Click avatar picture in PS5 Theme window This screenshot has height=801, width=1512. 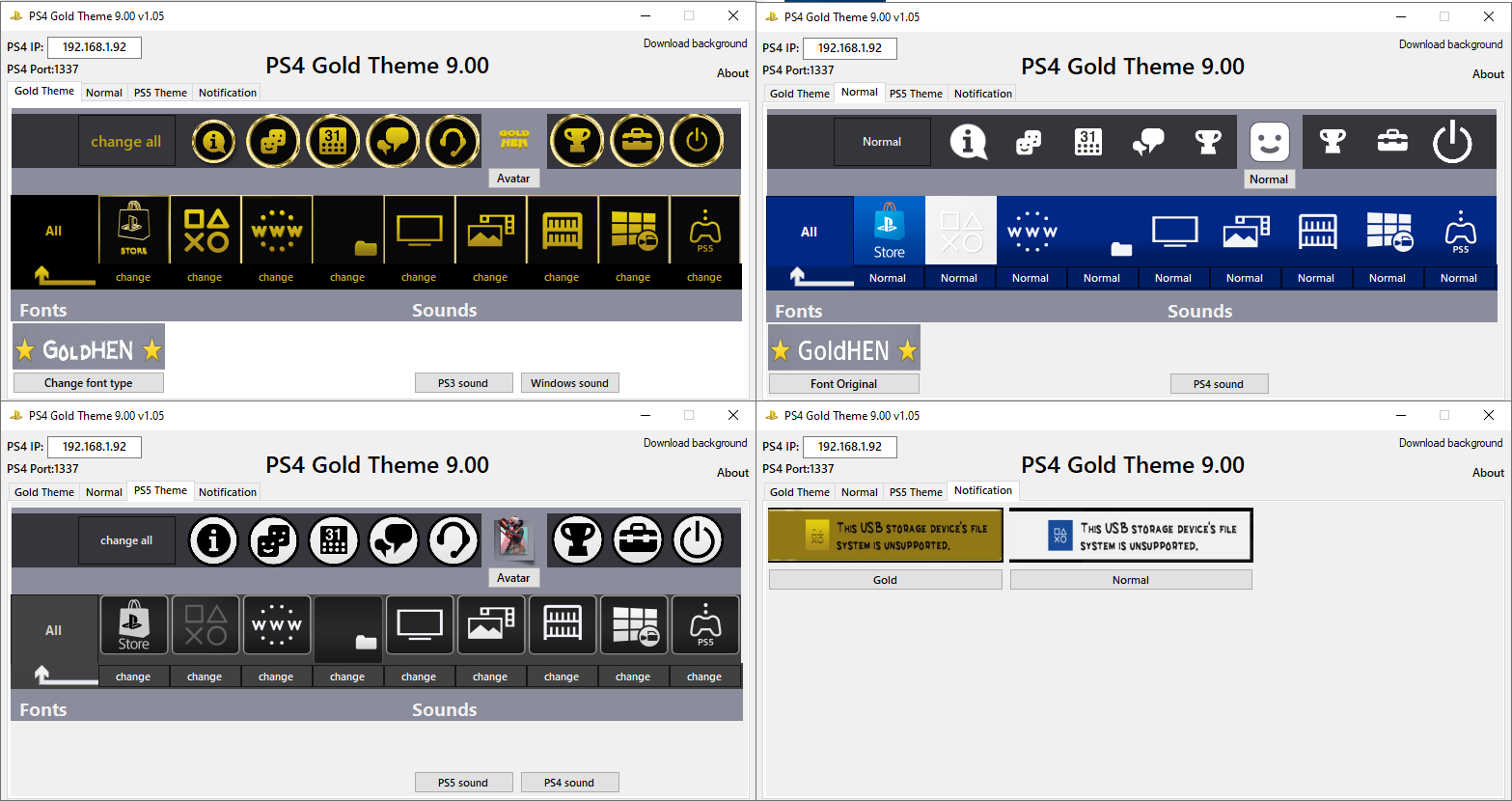click(x=513, y=540)
